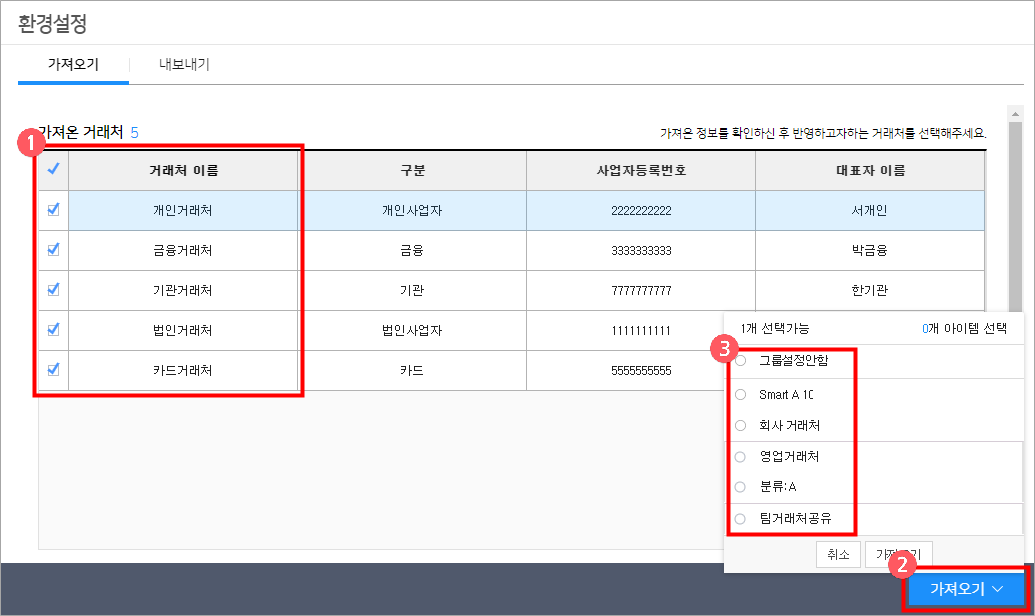Image resolution: width=1035 pixels, height=616 pixels.
Task: Select the Smart A 10 radio option
Action: pos(741,395)
